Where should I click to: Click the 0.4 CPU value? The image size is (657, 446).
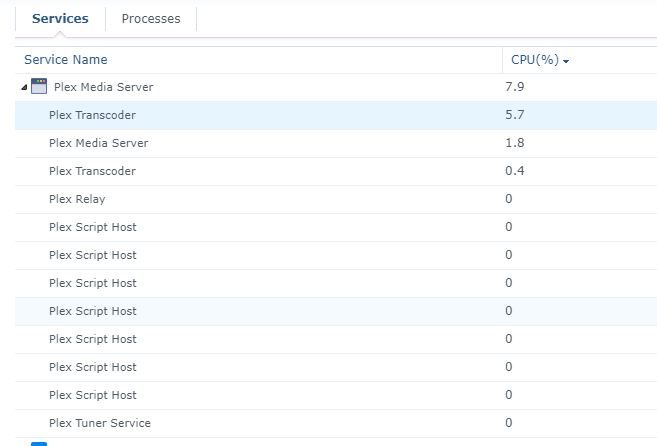pyautogui.click(x=515, y=171)
